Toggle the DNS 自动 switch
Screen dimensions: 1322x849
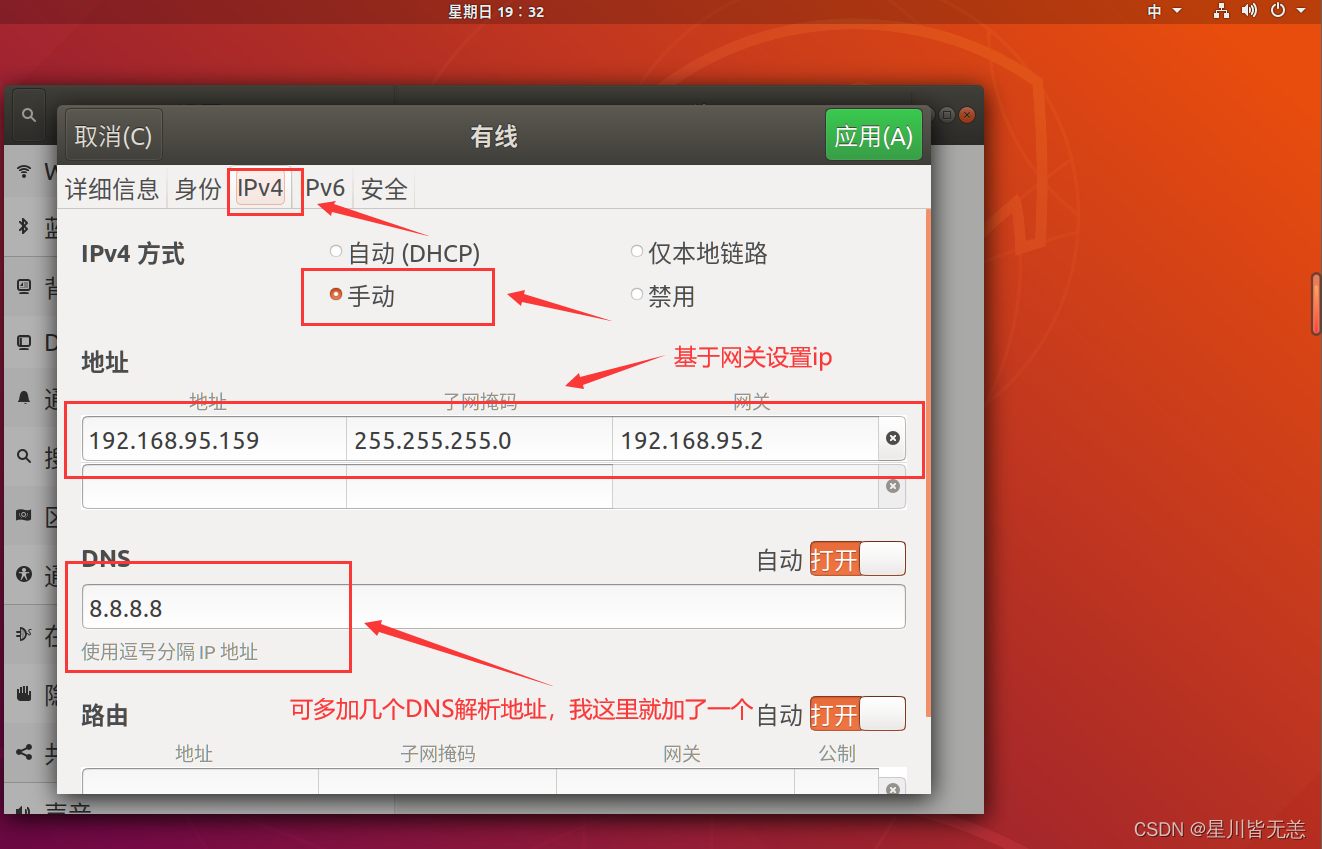click(x=857, y=559)
